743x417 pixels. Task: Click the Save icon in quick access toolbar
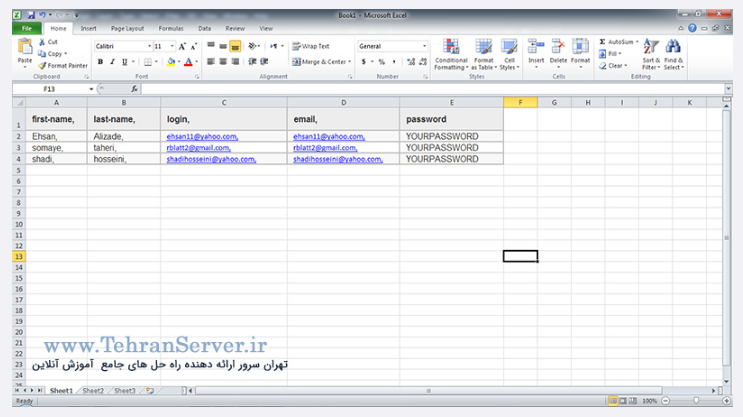pos(32,16)
